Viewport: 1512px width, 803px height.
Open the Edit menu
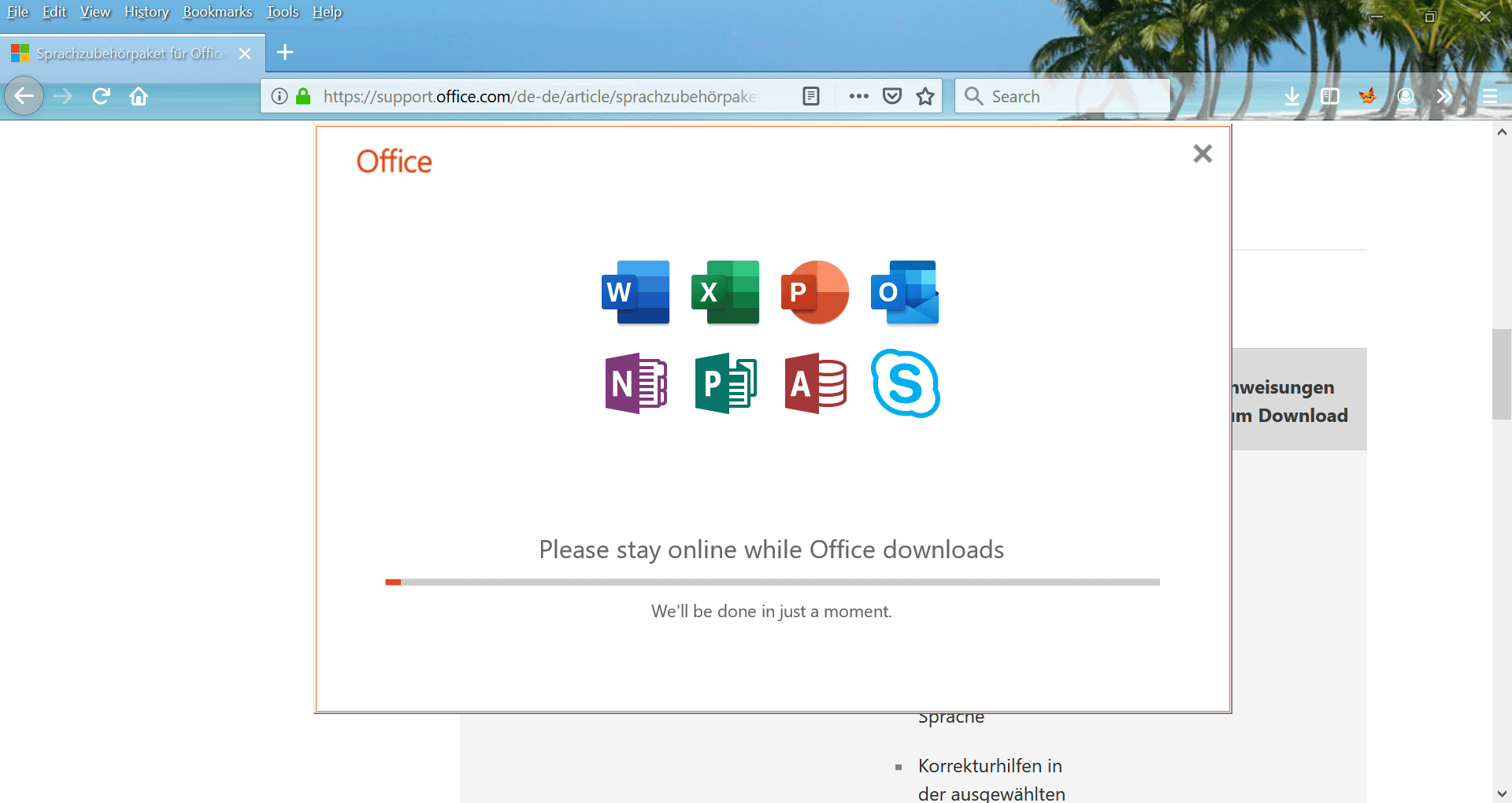coord(54,12)
